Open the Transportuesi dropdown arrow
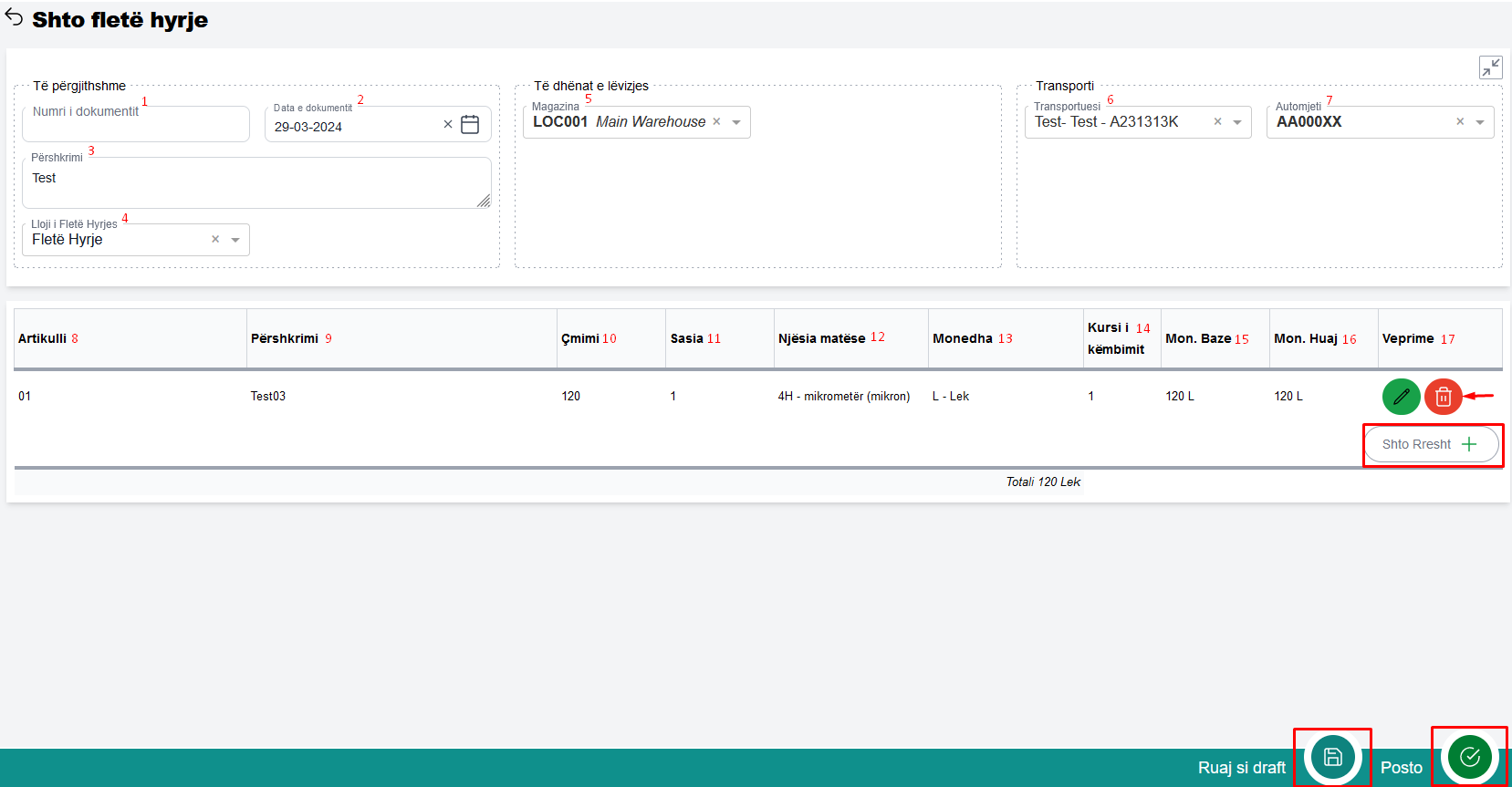The image size is (1512, 787). coord(1237,122)
